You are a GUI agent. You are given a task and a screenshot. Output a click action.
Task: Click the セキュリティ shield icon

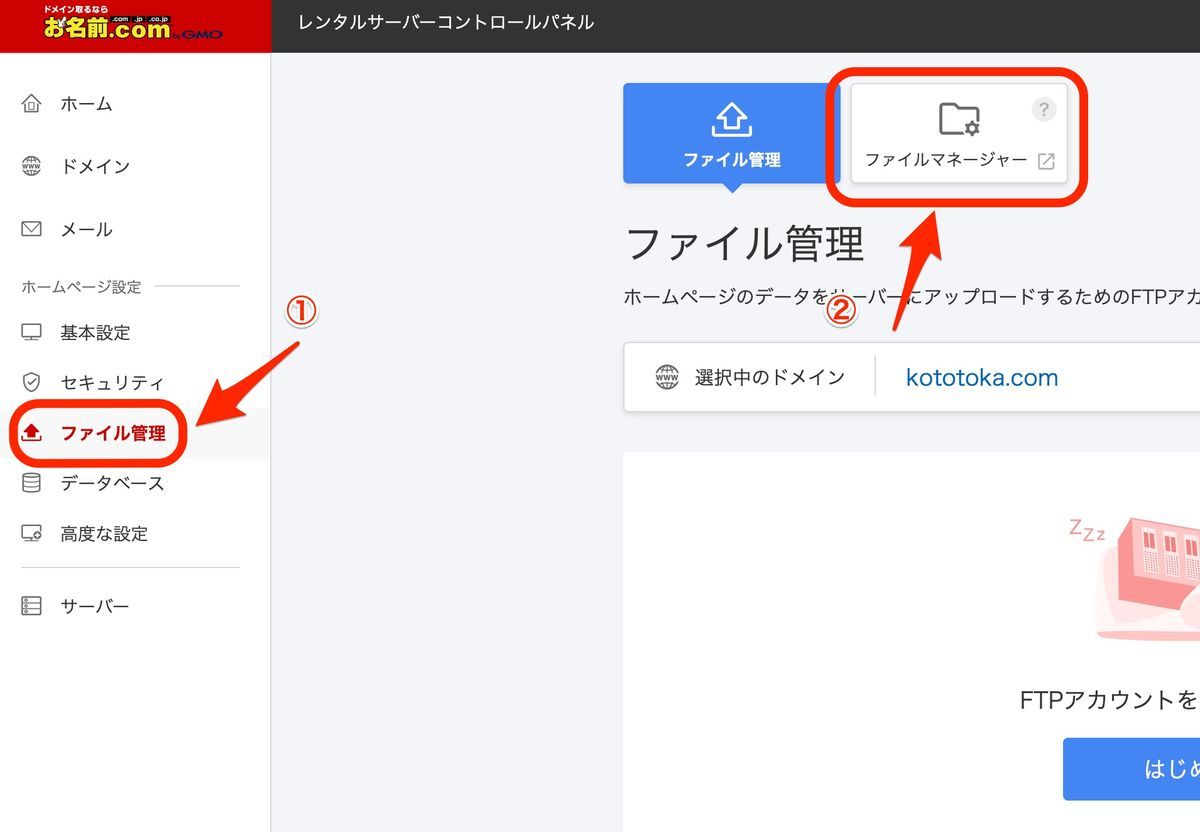click(x=32, y=382)
